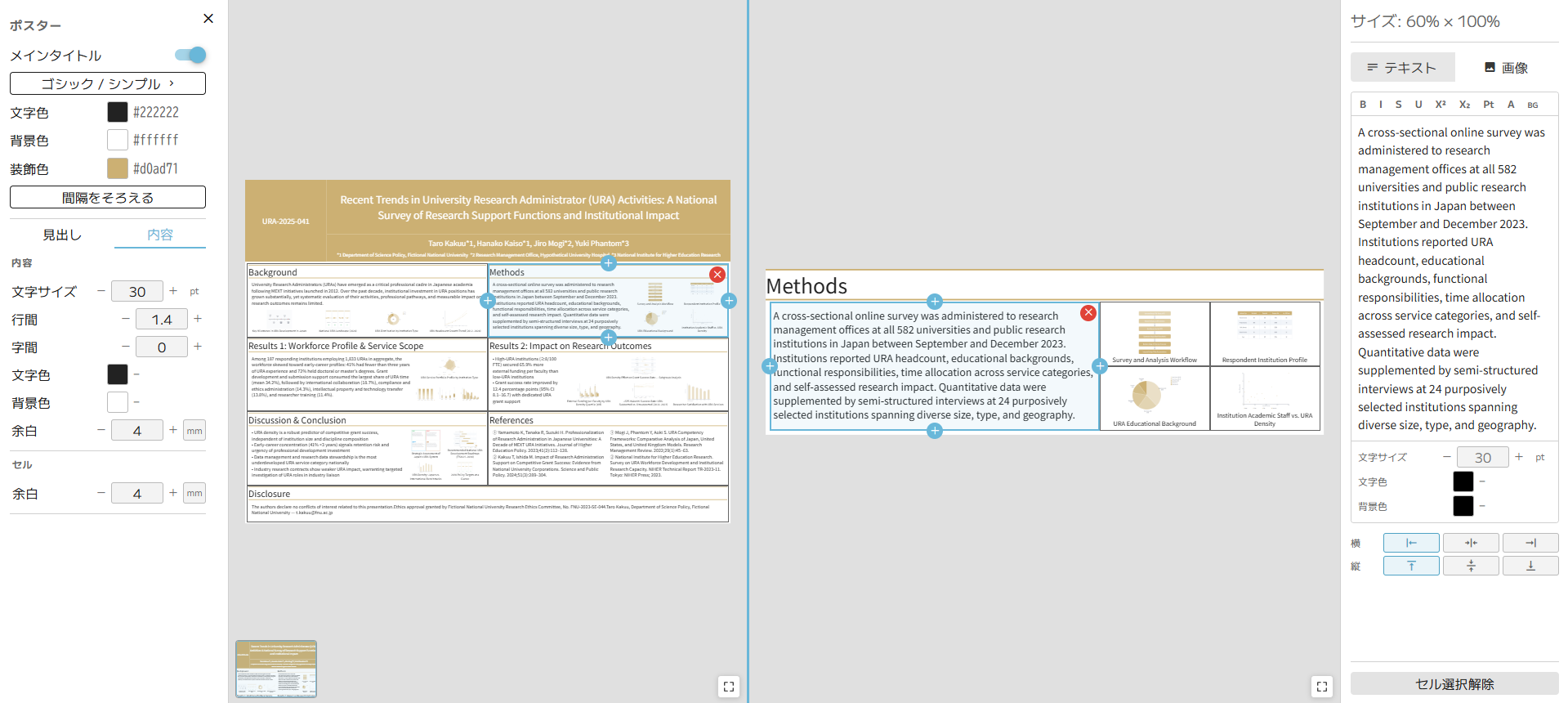Select the URA Educational Background chart
This screenshot has height=703, width=1568.
coord(1155,398)
